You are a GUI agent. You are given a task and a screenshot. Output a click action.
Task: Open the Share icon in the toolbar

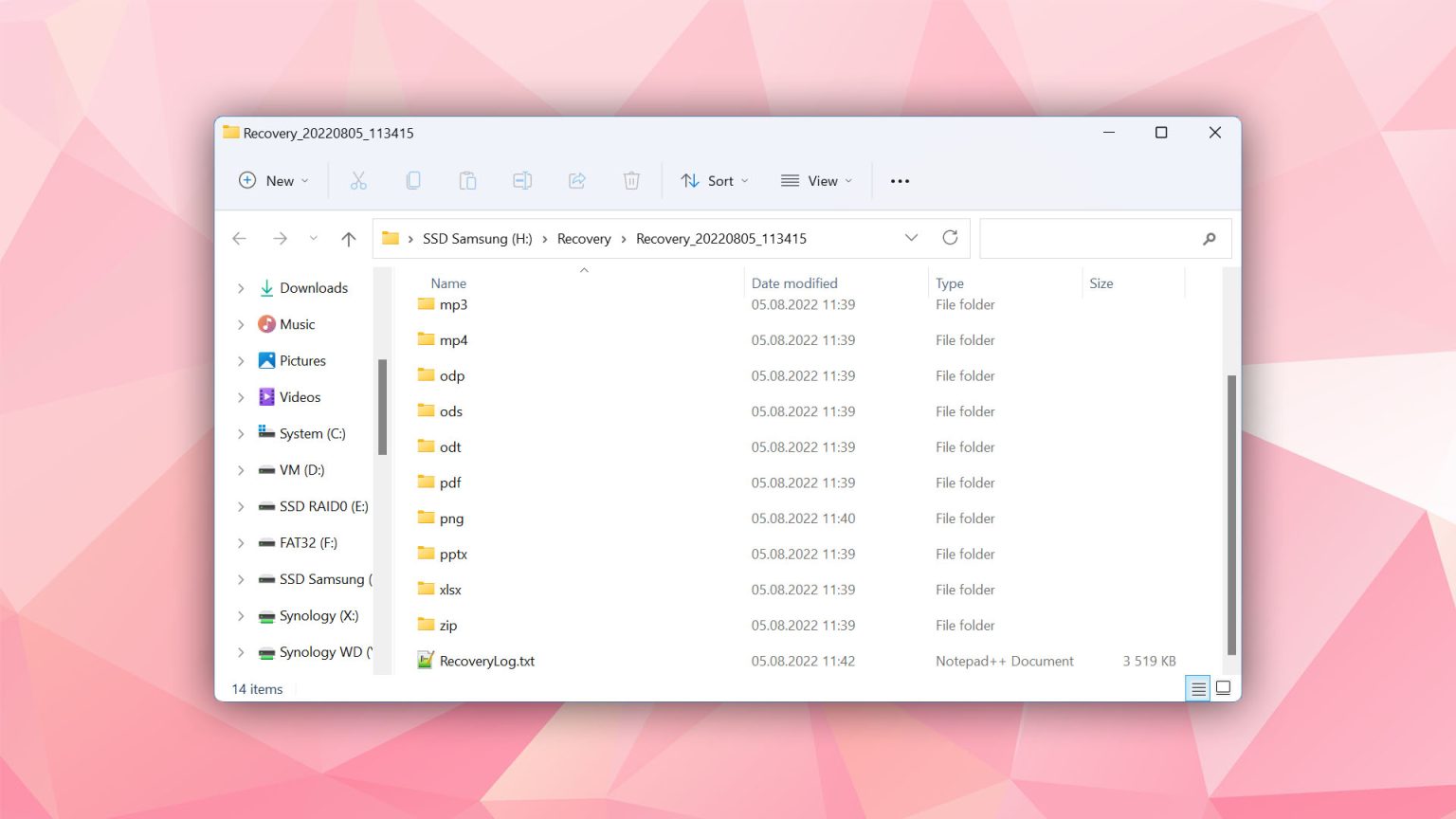(x=577, y=180)
